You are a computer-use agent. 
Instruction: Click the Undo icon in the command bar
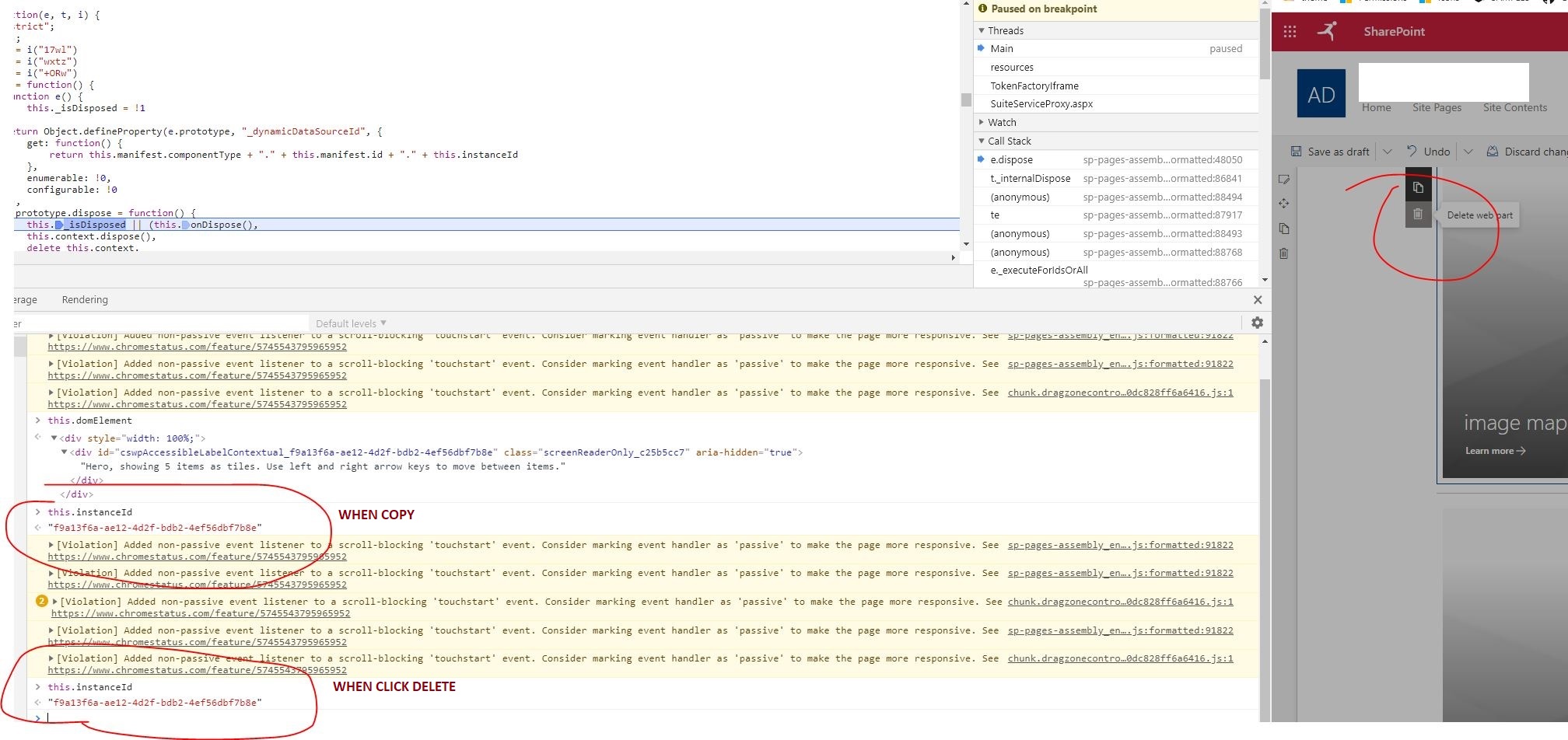click(1409, 151)
